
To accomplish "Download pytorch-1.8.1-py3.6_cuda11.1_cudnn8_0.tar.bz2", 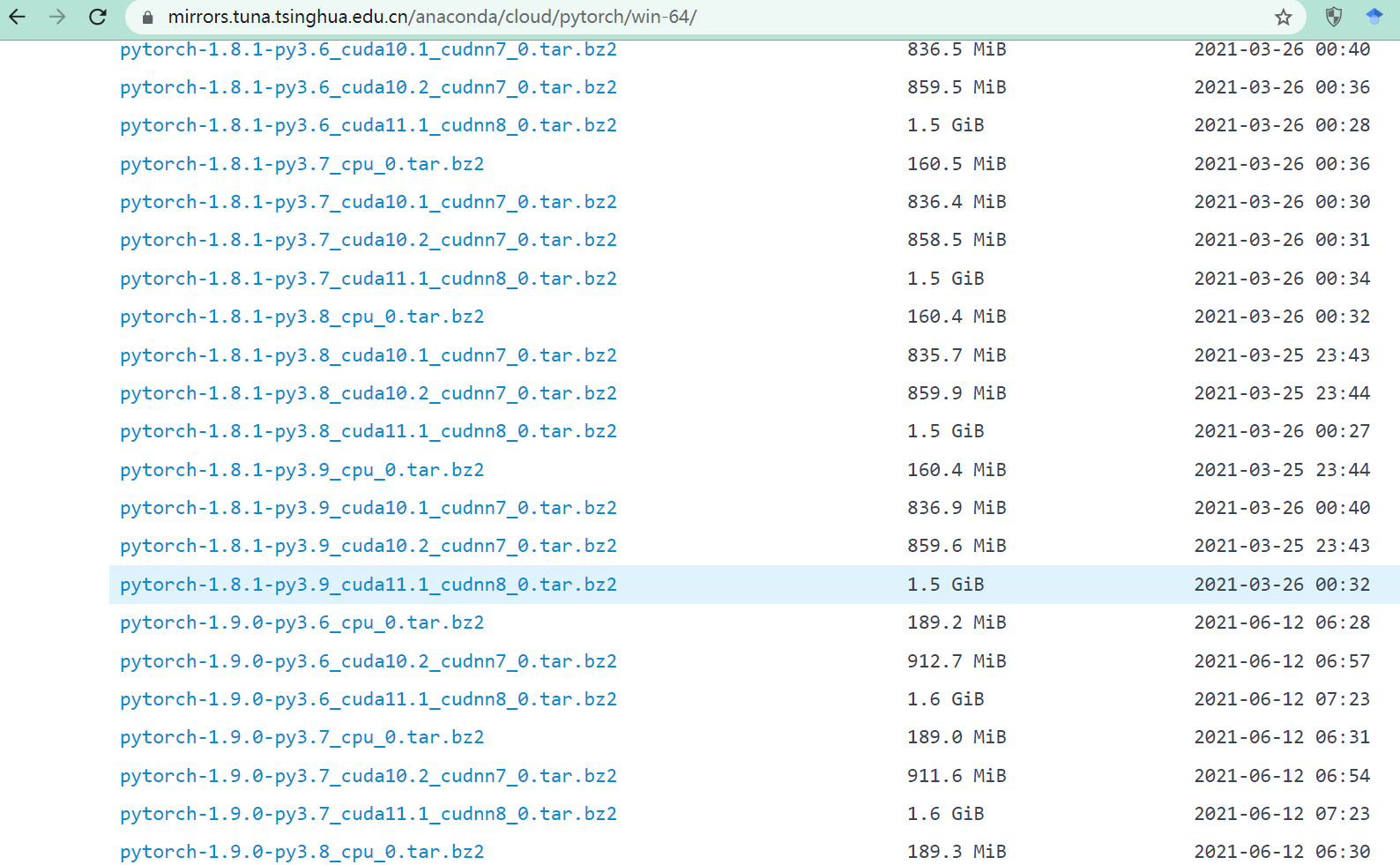I will tap(369, 126).
